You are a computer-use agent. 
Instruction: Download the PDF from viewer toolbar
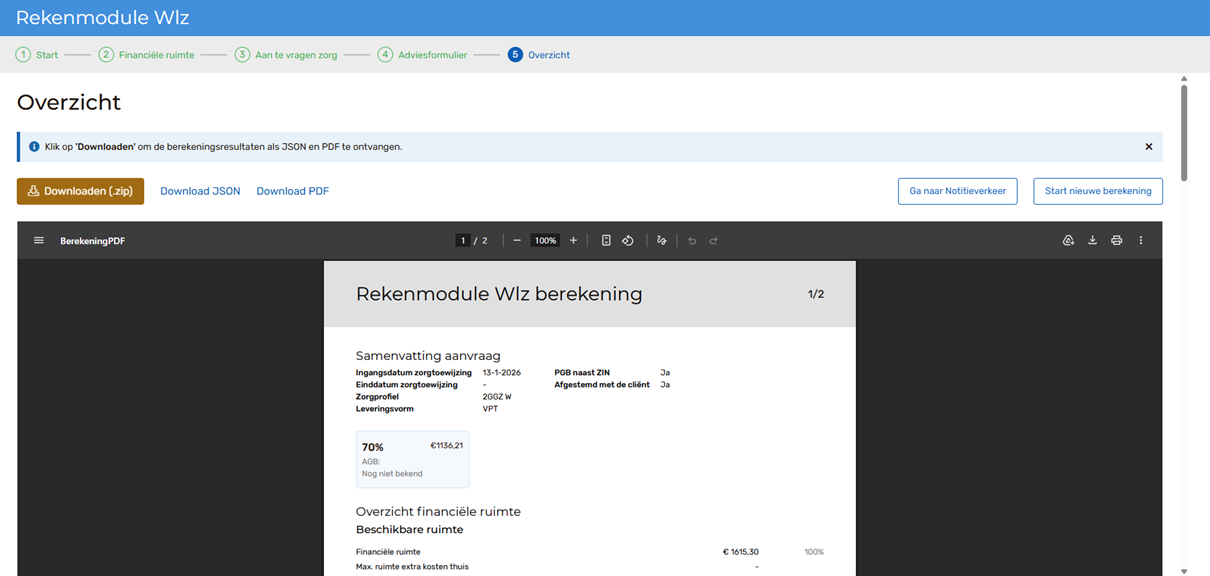pyautogui.click(x=1092, y=241)
